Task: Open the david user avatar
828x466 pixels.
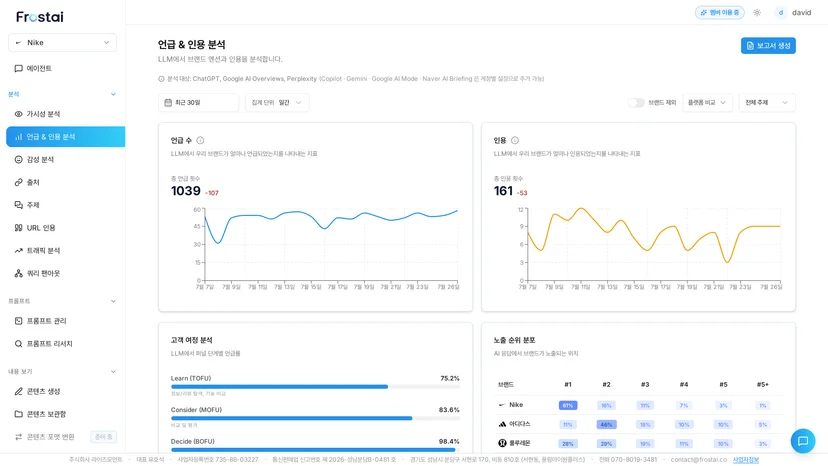Action: [780, 13]
